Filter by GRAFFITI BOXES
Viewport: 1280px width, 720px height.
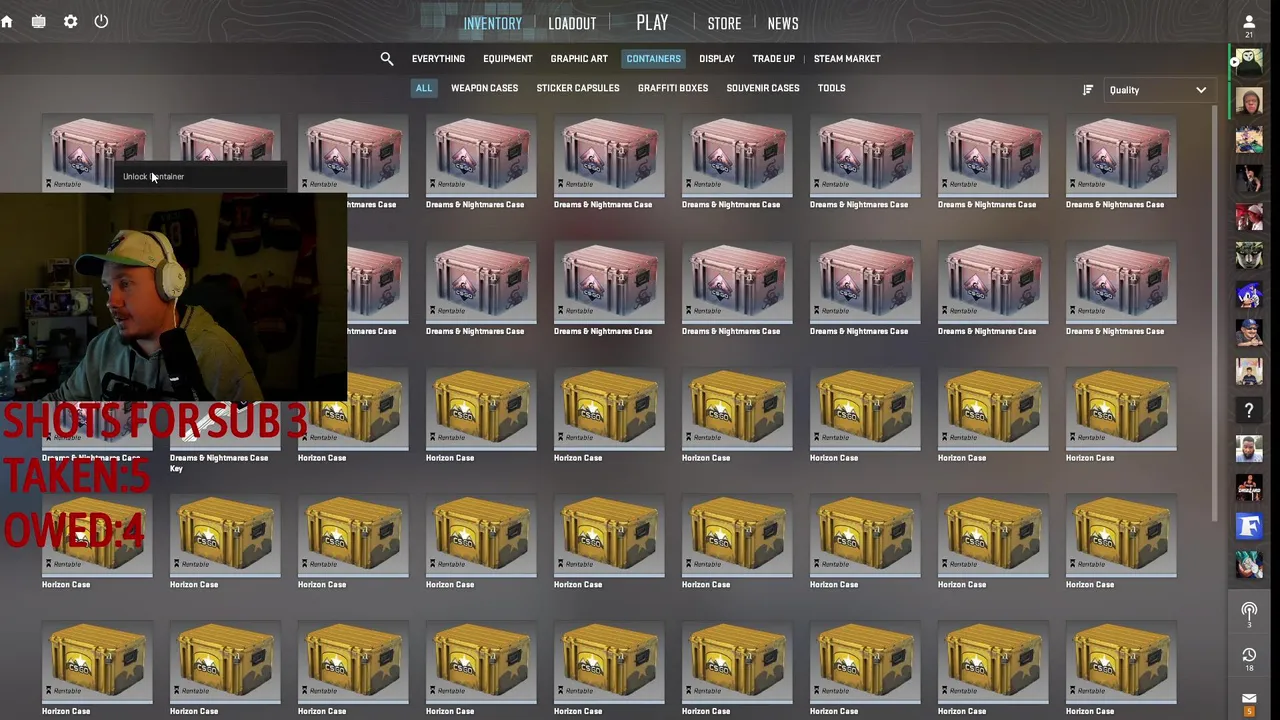point(673,88)
